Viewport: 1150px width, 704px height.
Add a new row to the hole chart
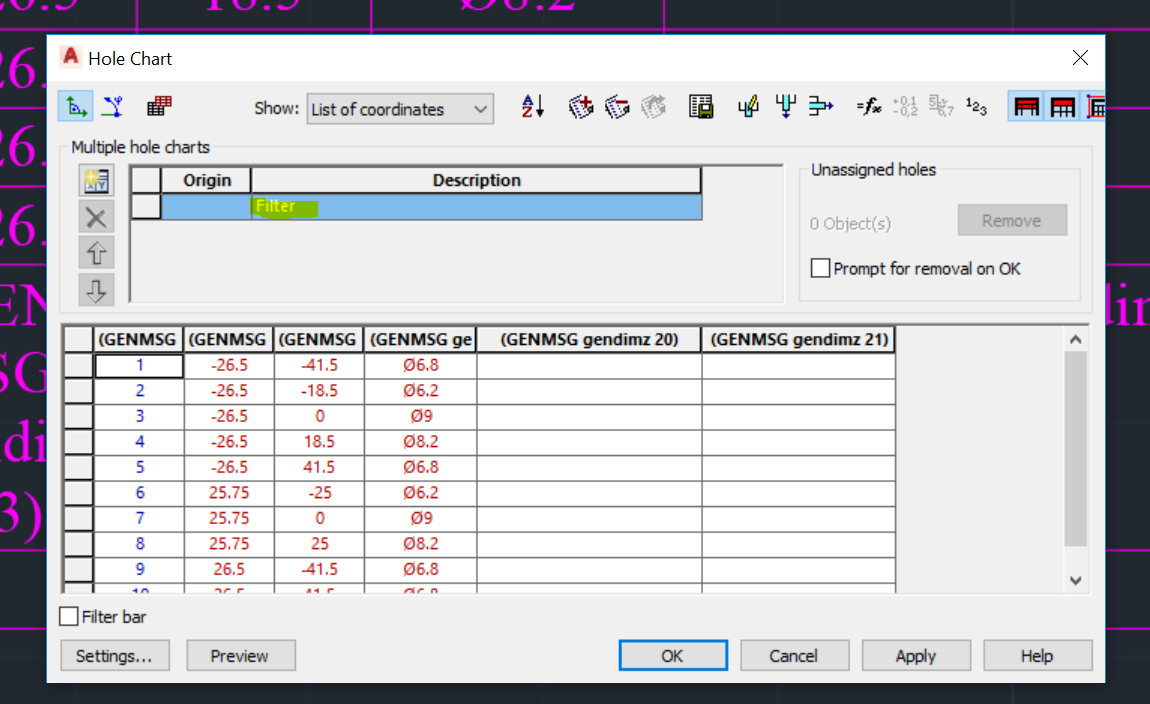point(581,105)
